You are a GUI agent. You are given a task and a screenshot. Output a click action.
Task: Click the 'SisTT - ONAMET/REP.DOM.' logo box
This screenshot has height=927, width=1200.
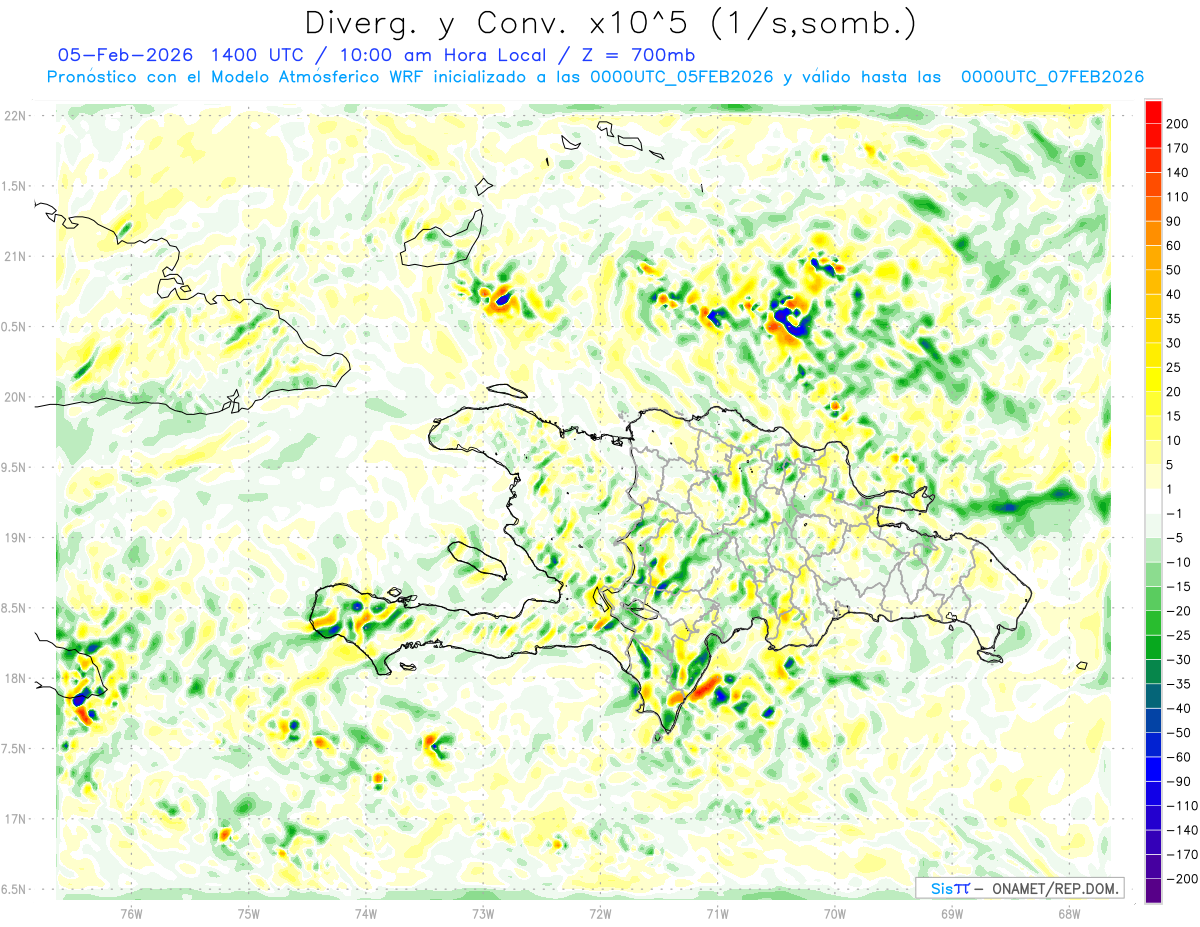pyautogui.click(x=1020, y=888)
